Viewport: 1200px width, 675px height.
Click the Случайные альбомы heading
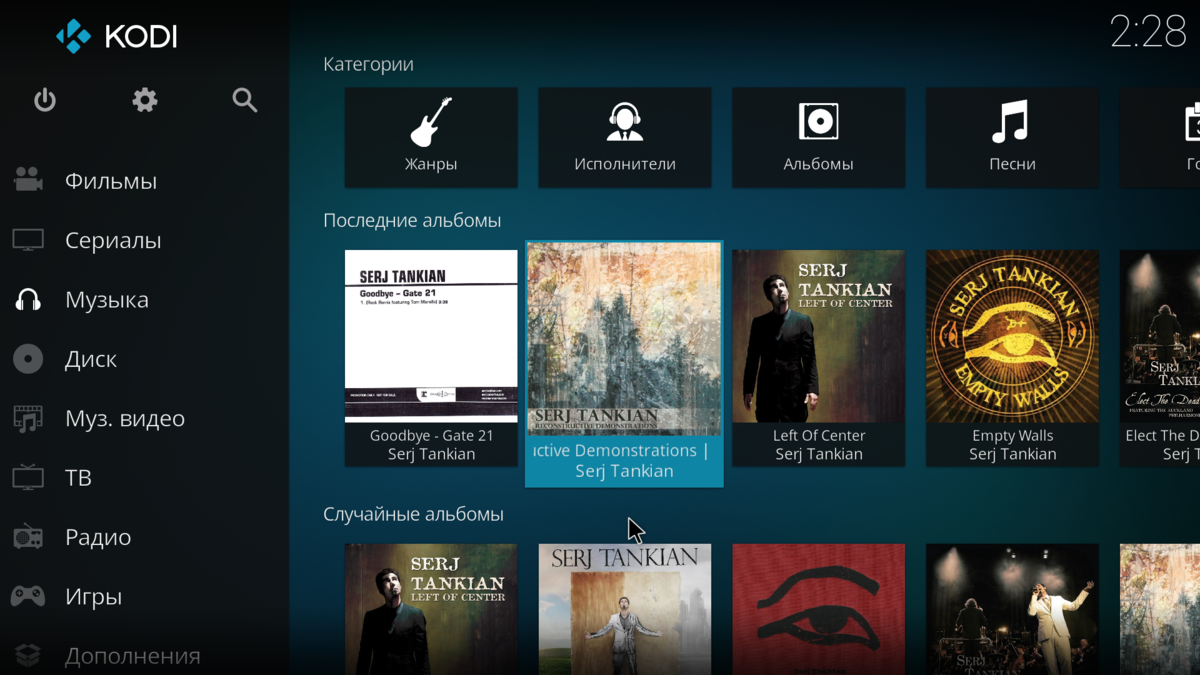click(x=413, y=514)
